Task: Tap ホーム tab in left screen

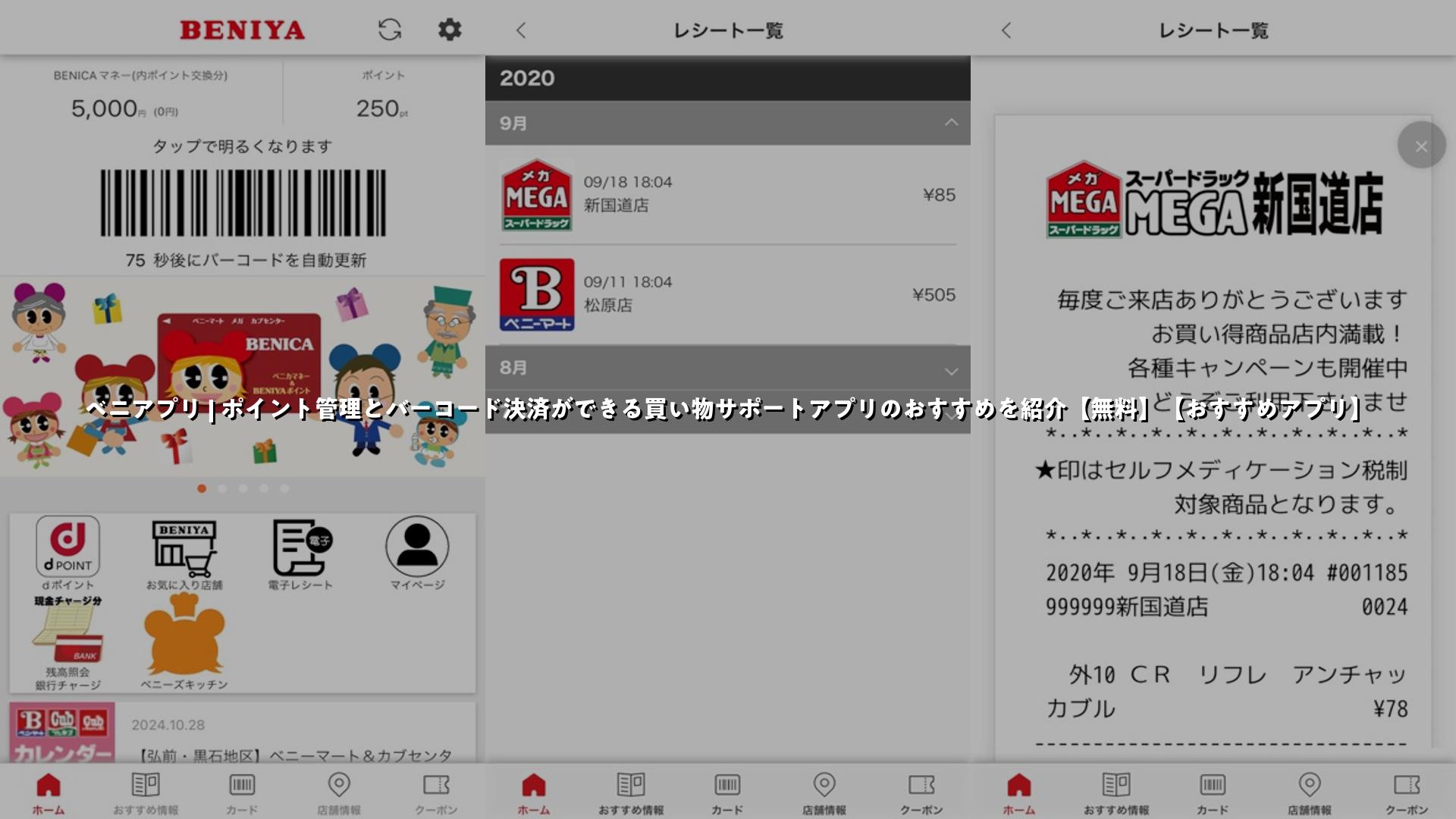Action: point(49,793)
